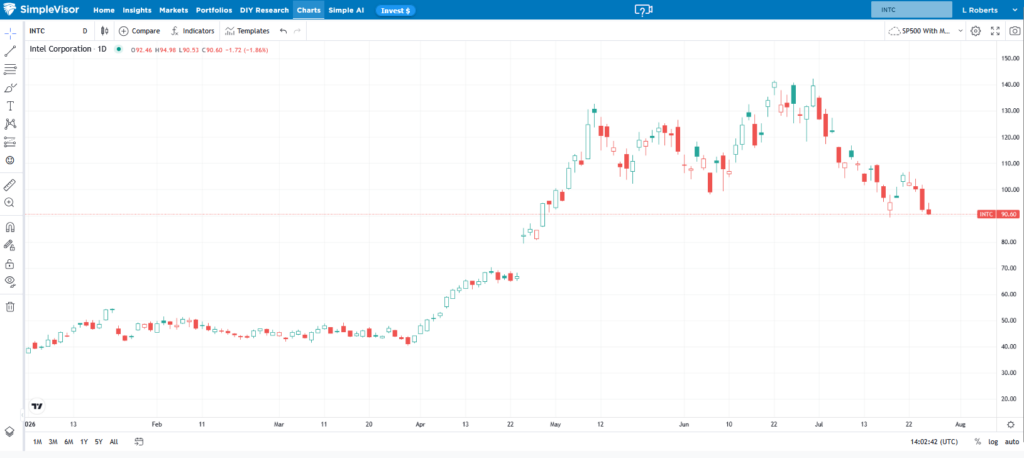1024x458 pixels.
Task: Open the Home menu item
Action: click(104, 10)
